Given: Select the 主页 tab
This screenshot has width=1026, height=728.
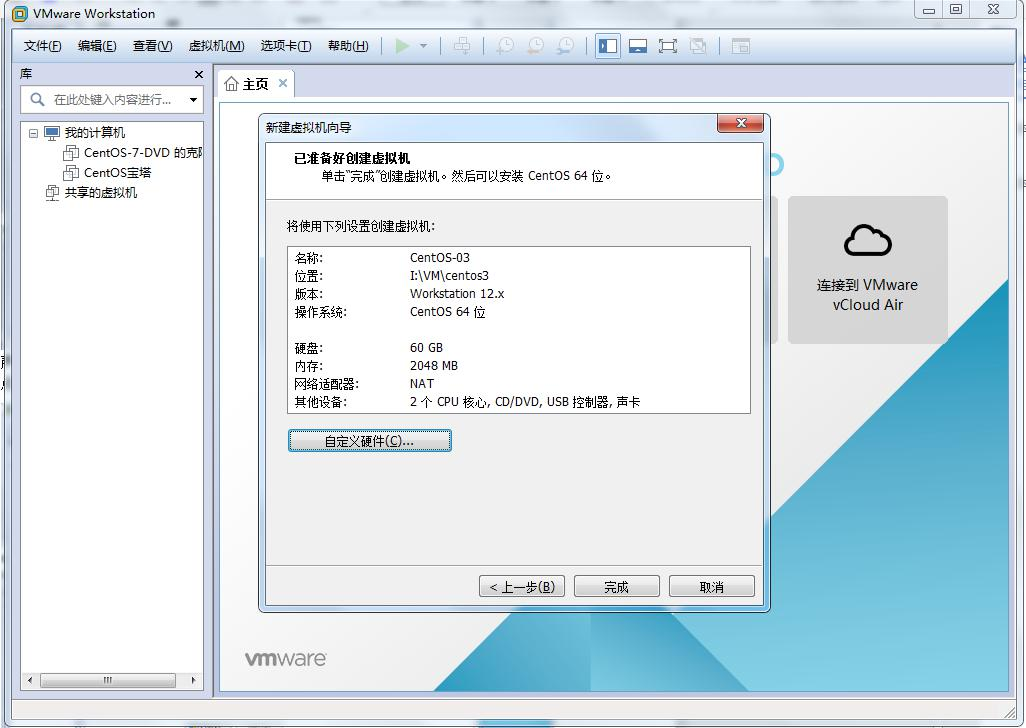Looking at the screenshot, I should tap(256, 84).
